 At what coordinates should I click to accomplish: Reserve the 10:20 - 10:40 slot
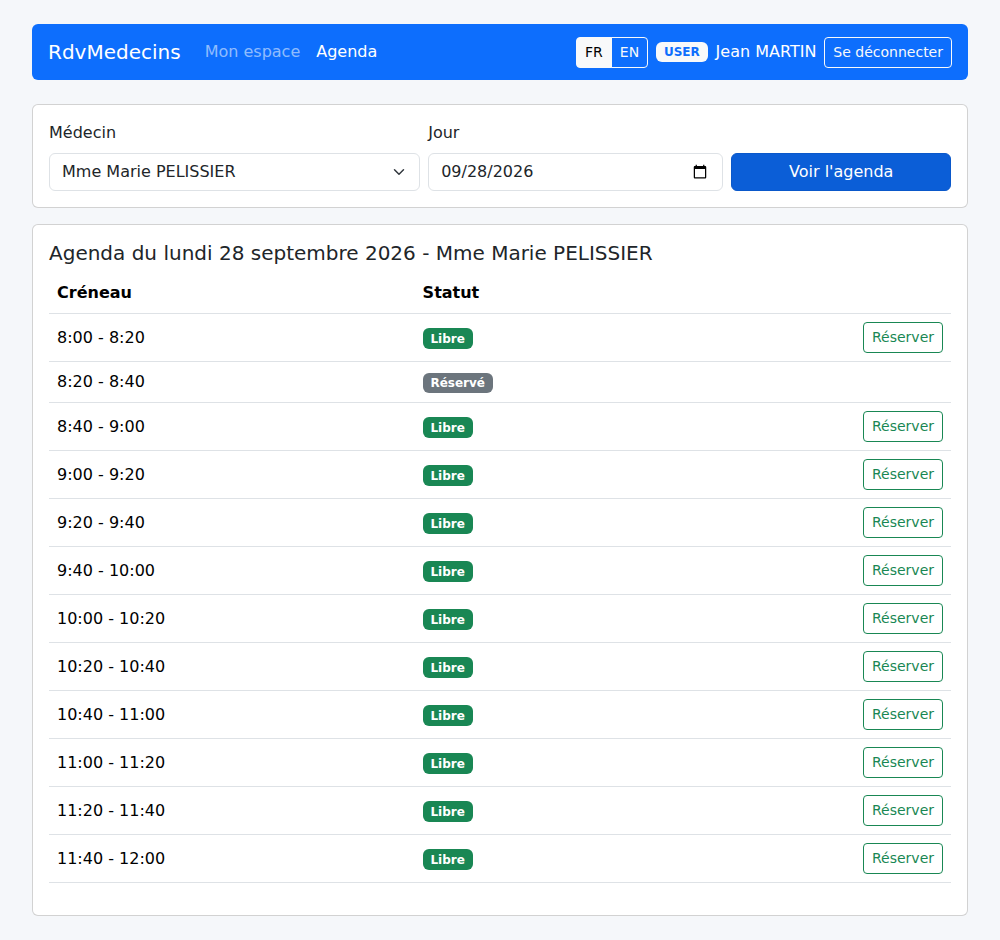pyautogui.click(x=902, y=666)
